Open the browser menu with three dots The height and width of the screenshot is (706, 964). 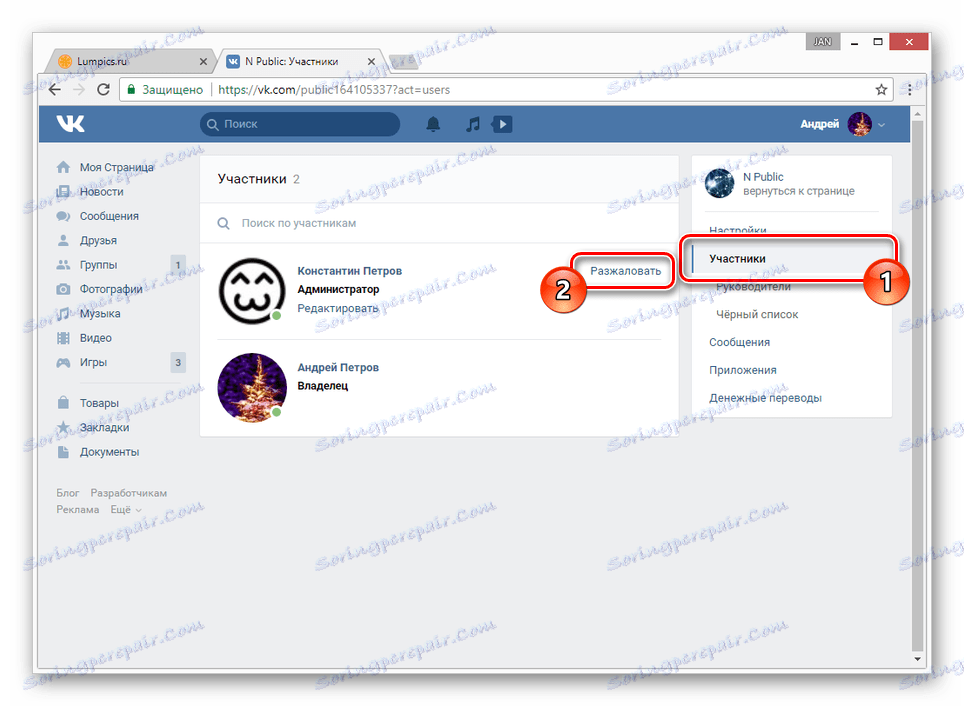click(908, 89)
